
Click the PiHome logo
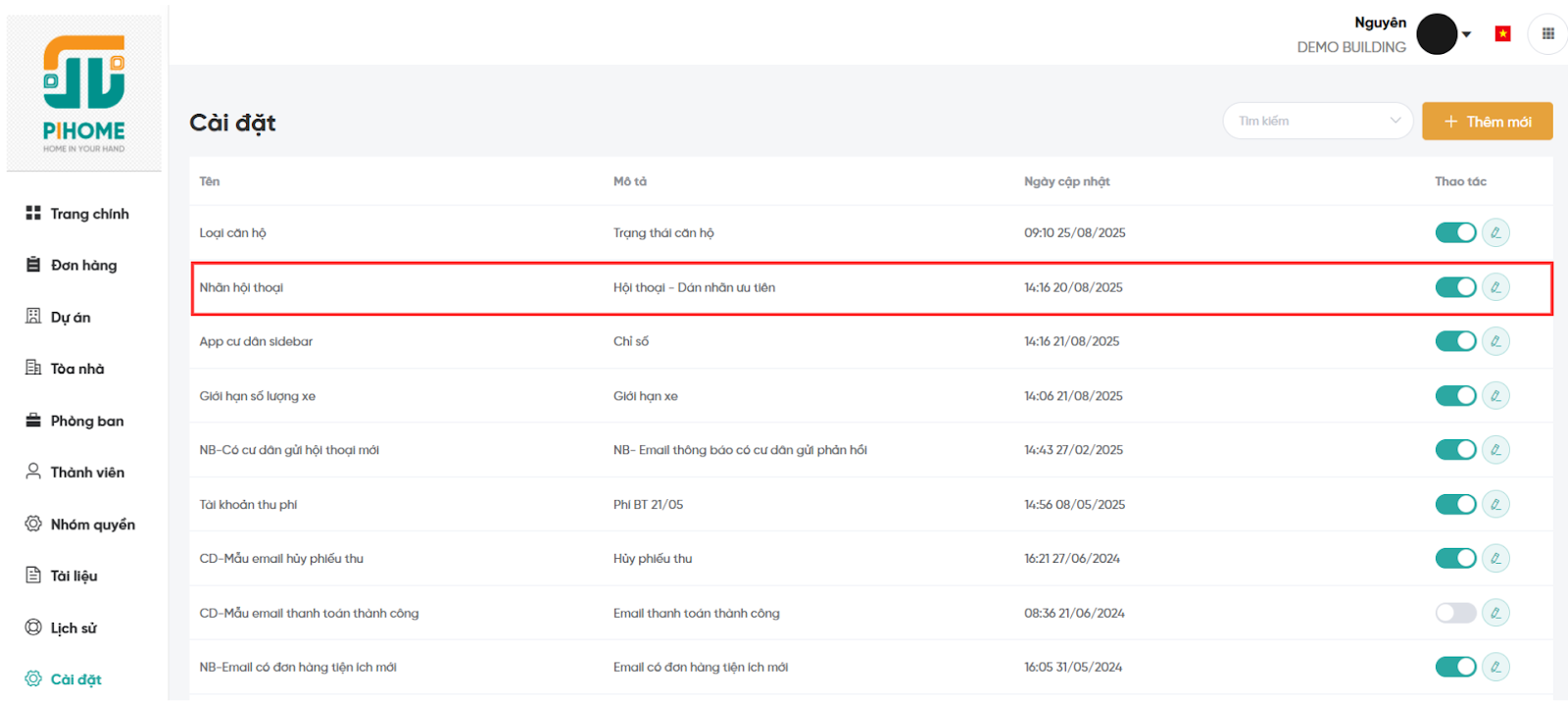point(84,93)
